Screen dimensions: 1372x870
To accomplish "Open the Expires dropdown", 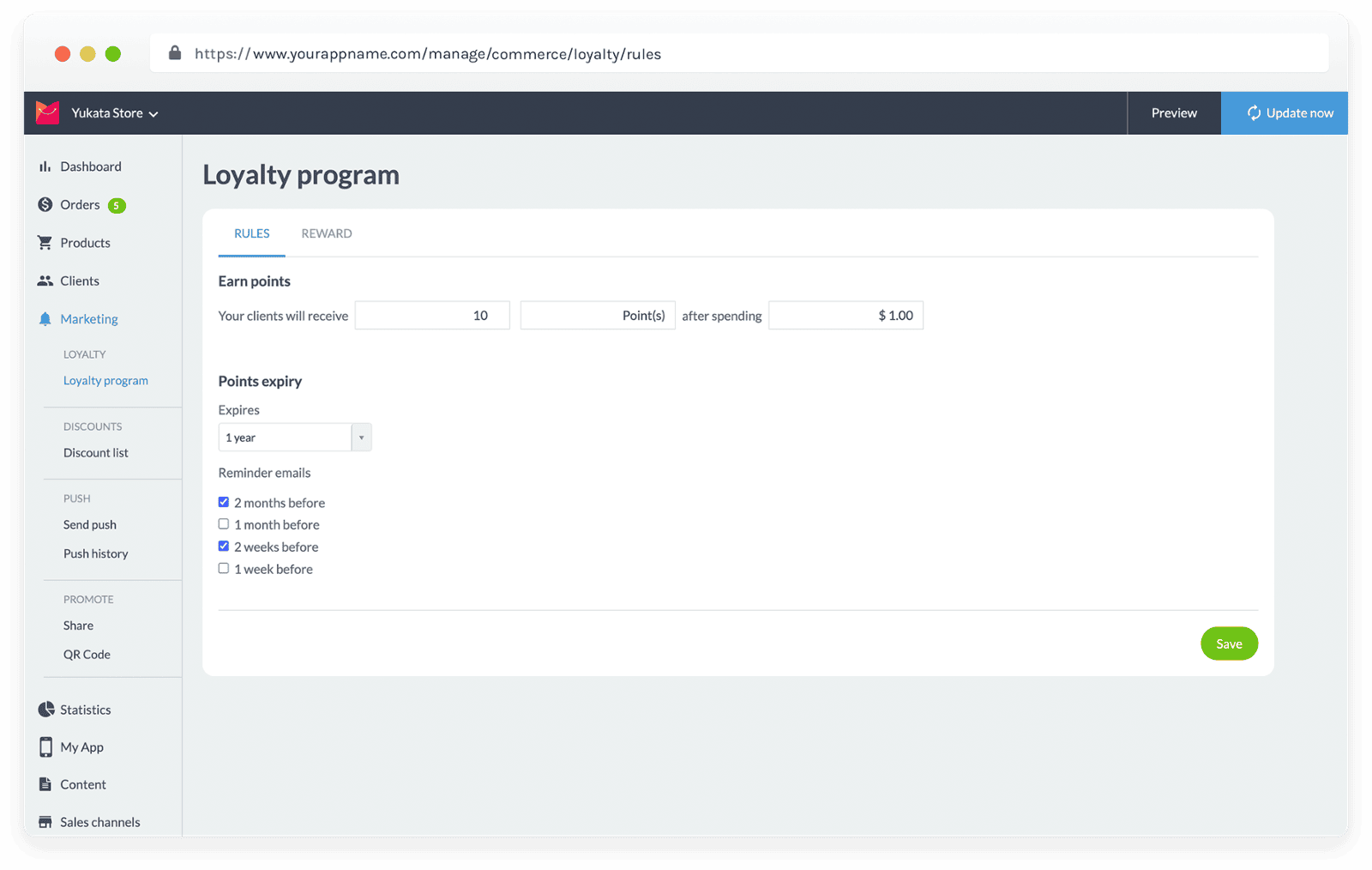I will (x=362, y=437).
